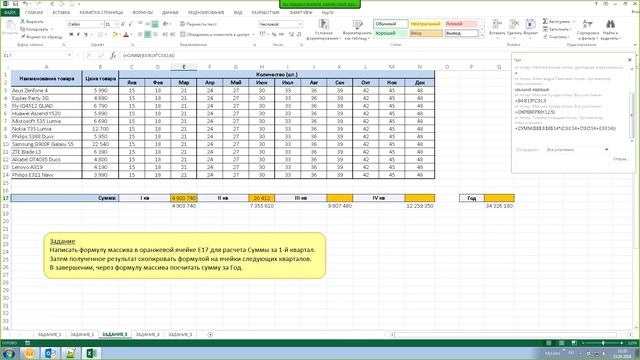
Task: Open the Очистить clear menu
Action: 556,37
